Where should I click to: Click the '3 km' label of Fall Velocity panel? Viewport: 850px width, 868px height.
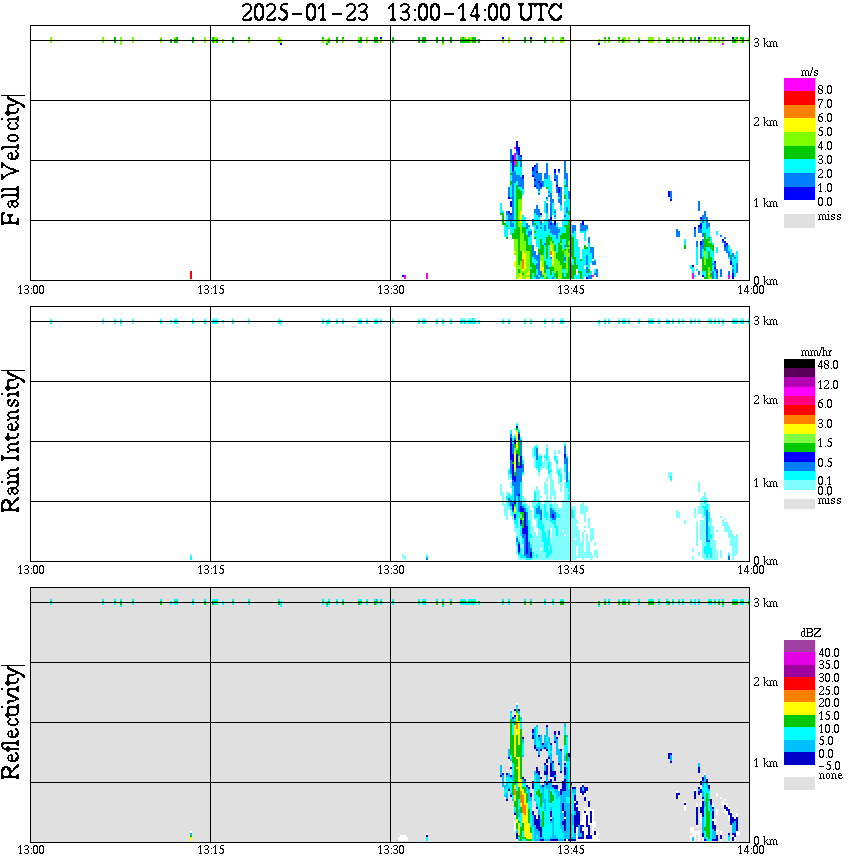765,43
